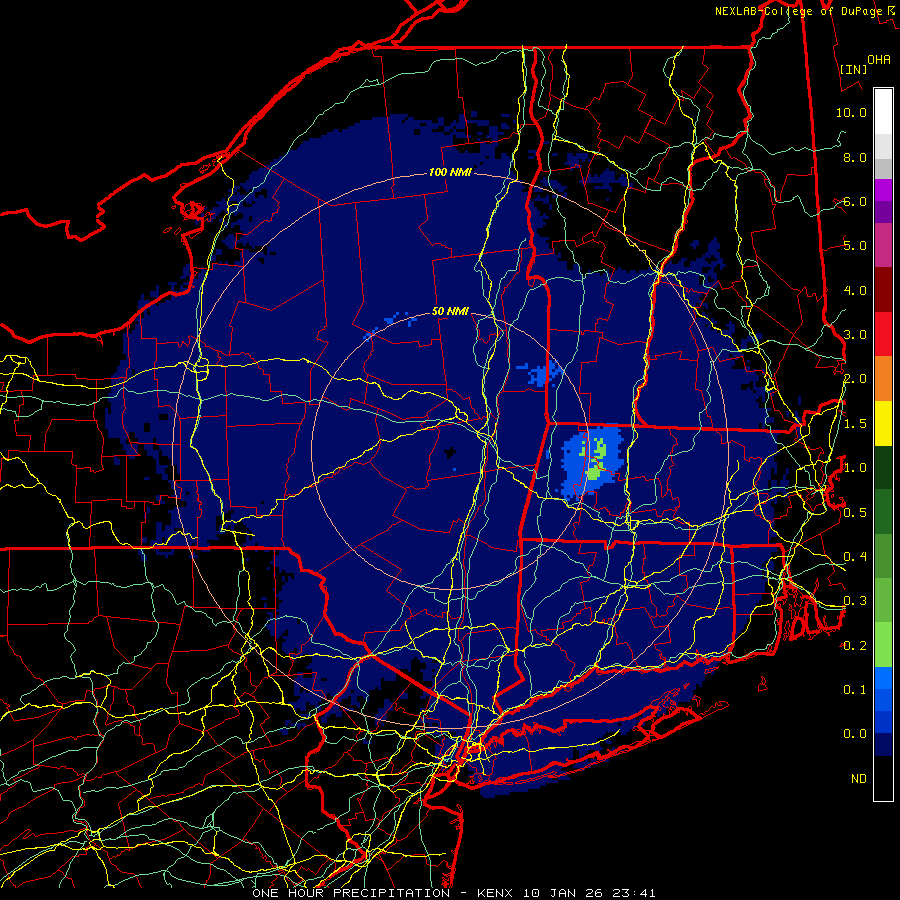Click the magenta legend swatch above 6.0
This screenshot has height=900, width=900.
(883, 190)
